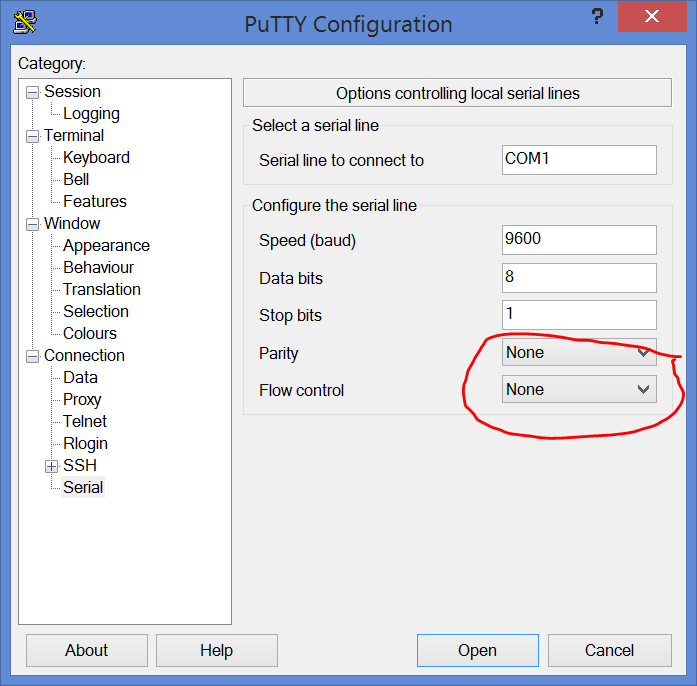The width and height of the screenshot is (697, 686).
Task: Close the PuTTY Configuration window
Action: (x=652, y=16)
